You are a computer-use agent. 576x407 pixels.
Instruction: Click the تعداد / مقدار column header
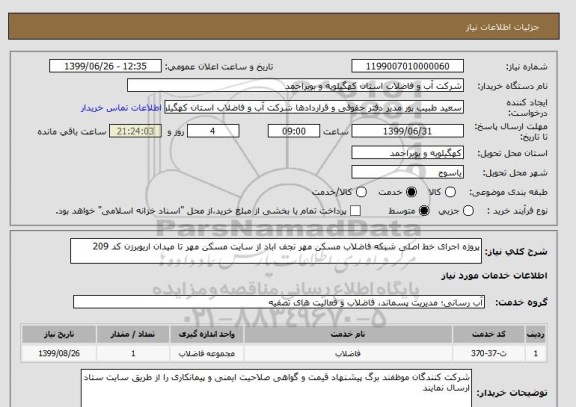[x=133, y=334]
